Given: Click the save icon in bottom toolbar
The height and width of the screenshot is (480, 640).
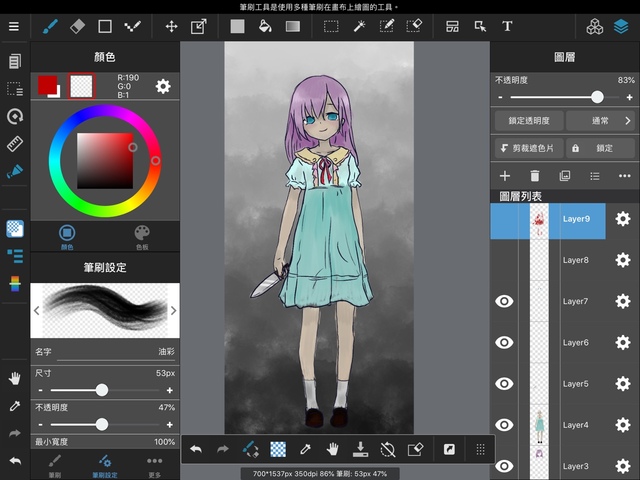Looking at the screenshot, I should coord(361,450).
